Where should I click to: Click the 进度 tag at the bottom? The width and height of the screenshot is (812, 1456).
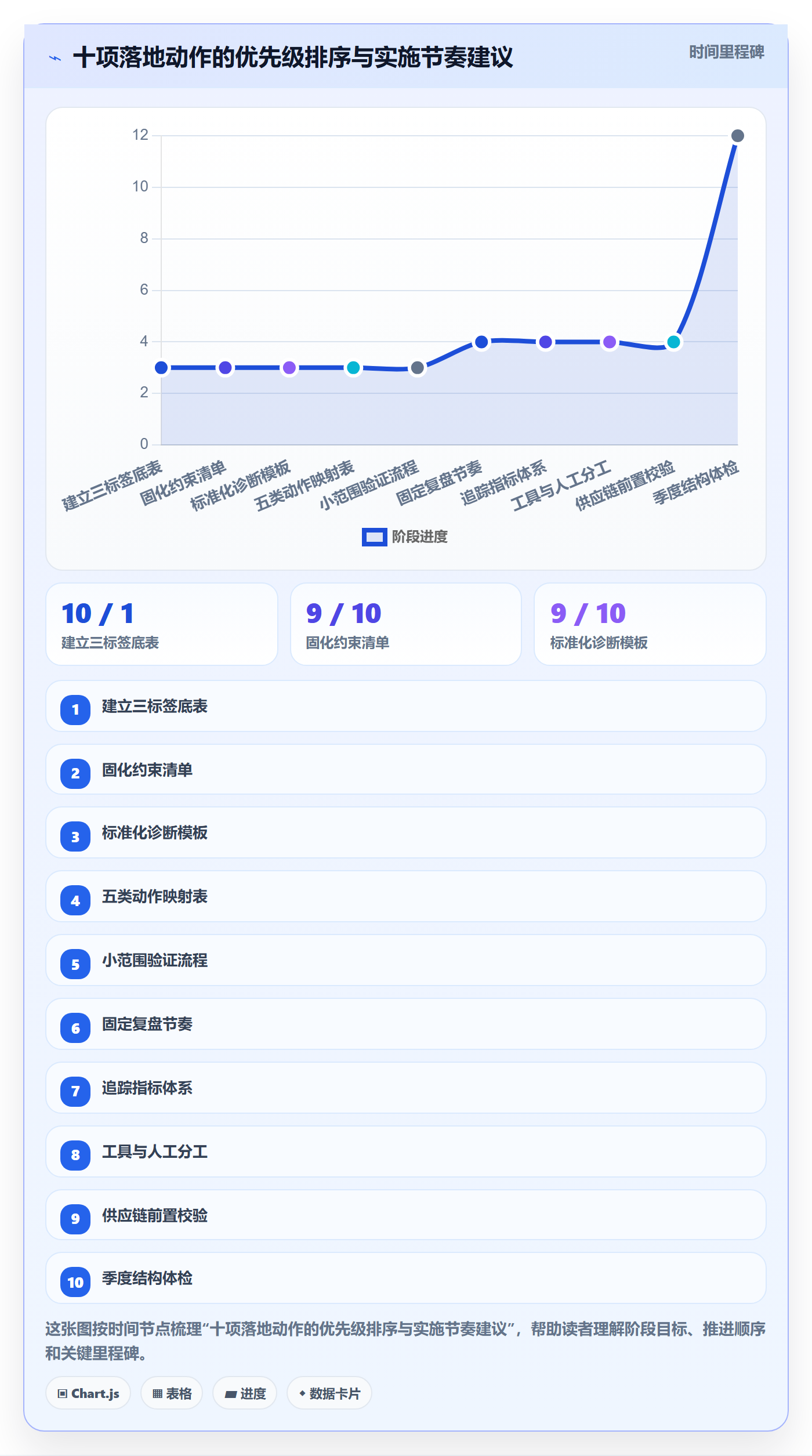(x=245, y=1393)
